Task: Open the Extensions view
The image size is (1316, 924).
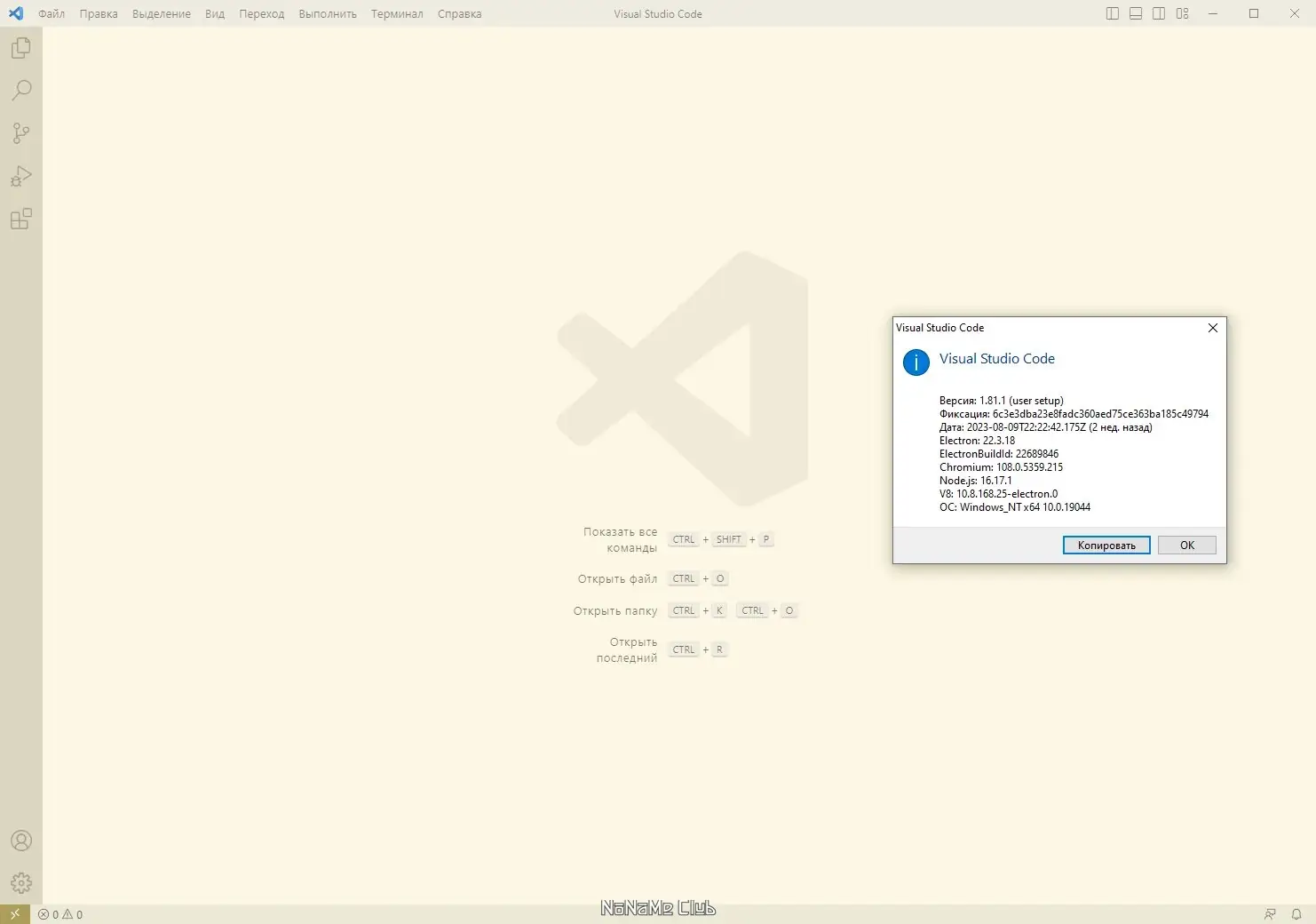Action: click(20, 219)
